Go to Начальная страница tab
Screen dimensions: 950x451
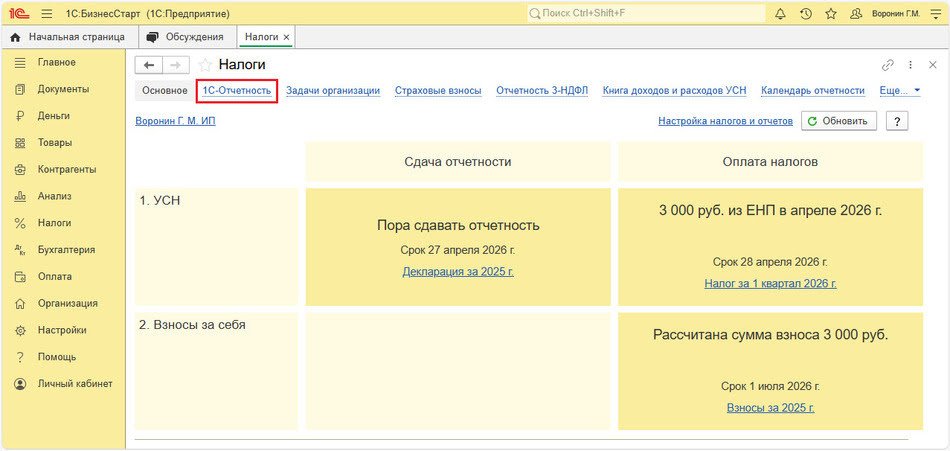tap(70, 37)
